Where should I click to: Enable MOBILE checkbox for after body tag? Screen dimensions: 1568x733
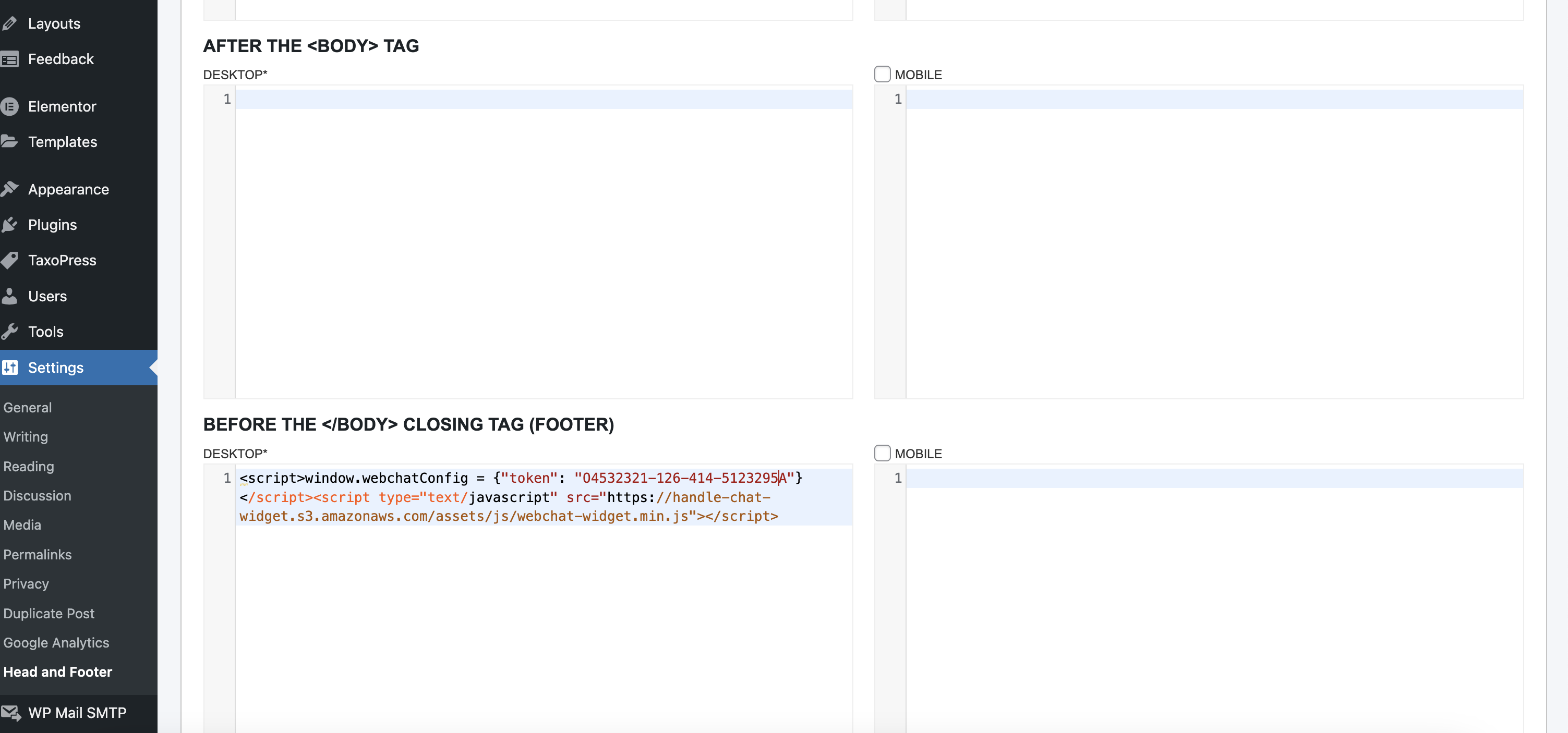tap(882, 74)
